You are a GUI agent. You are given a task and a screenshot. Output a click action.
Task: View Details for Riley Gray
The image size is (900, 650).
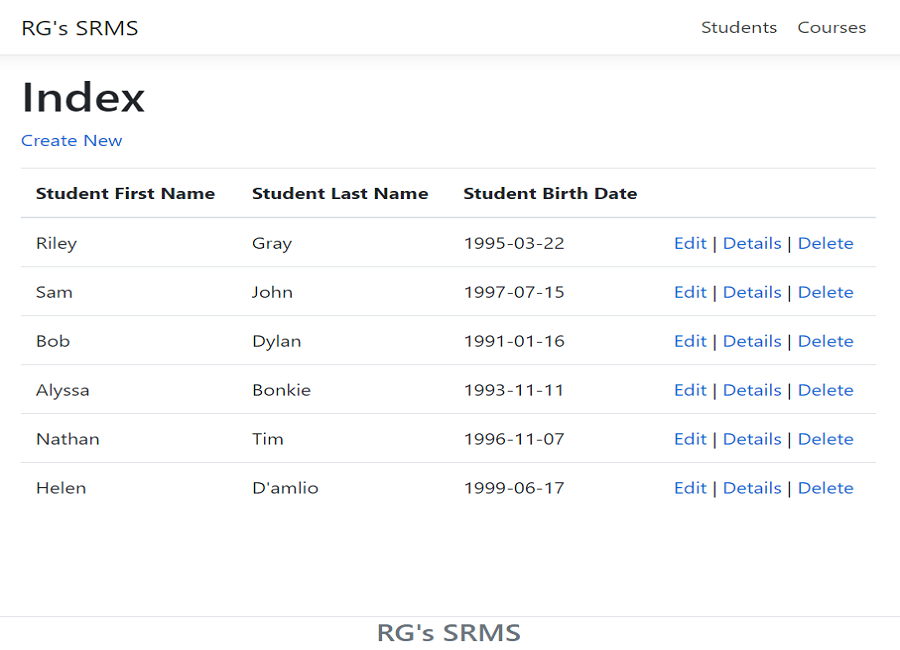pos(752,243)
